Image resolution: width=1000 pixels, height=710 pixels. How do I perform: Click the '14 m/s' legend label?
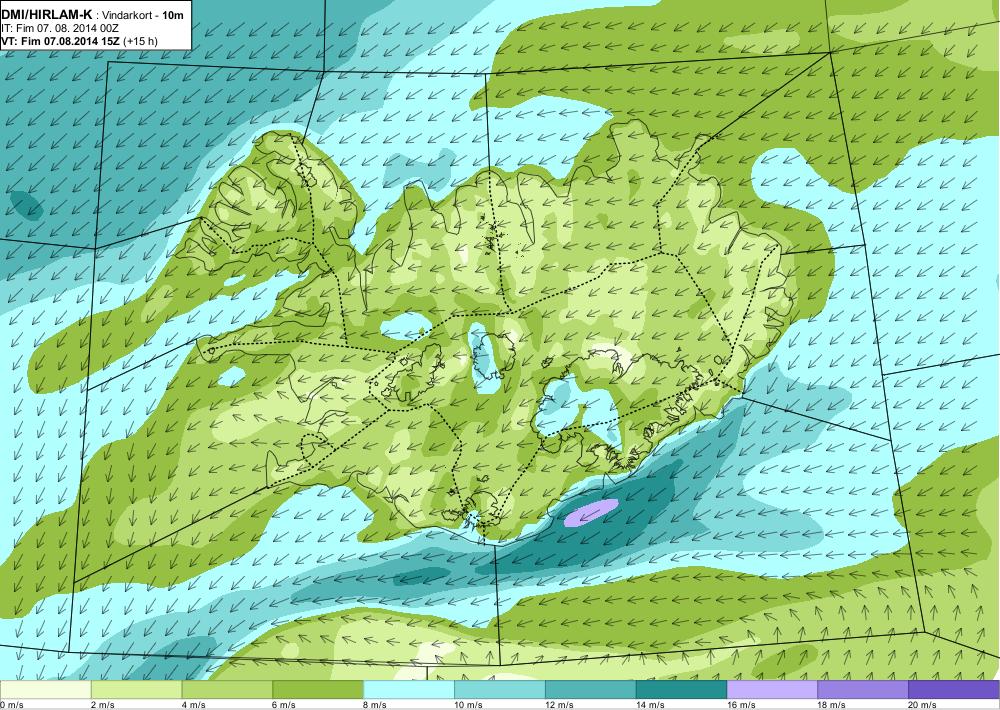click(651, 704)
